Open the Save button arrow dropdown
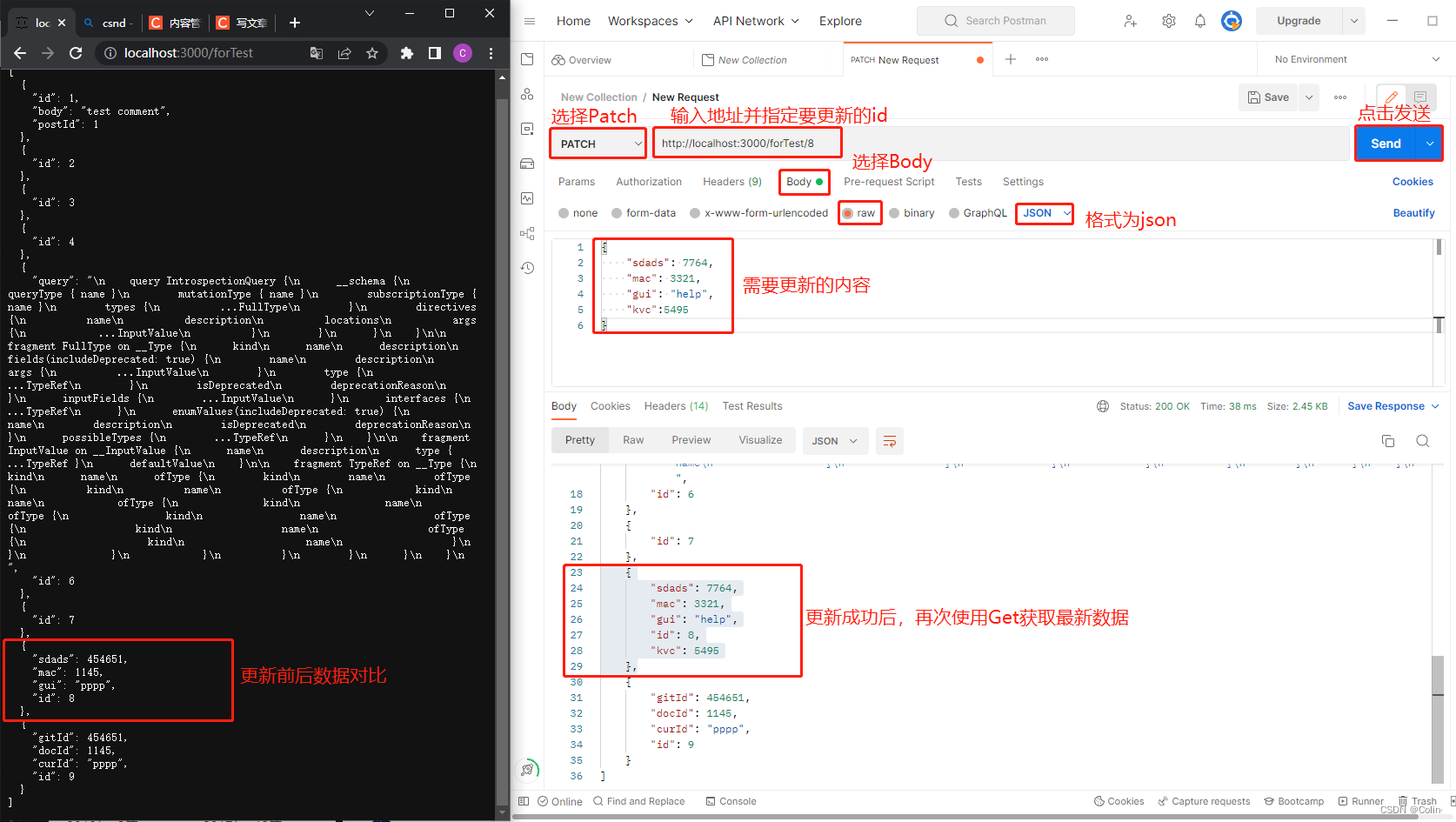 point(1308,97)
